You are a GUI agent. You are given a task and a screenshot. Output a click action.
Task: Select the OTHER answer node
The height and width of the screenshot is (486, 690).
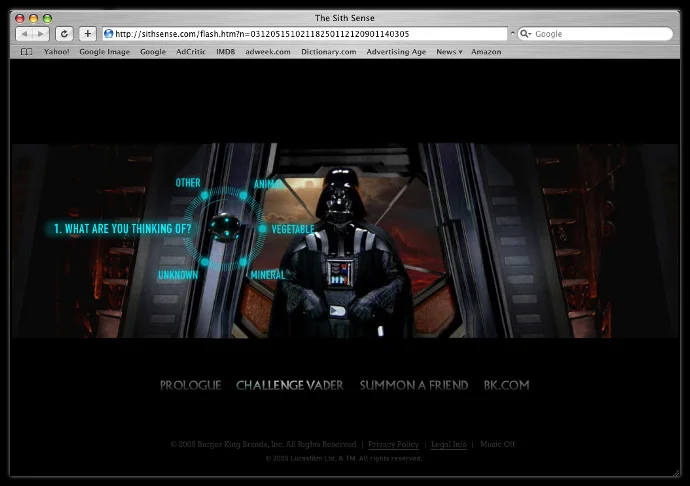tap(205, 195)
